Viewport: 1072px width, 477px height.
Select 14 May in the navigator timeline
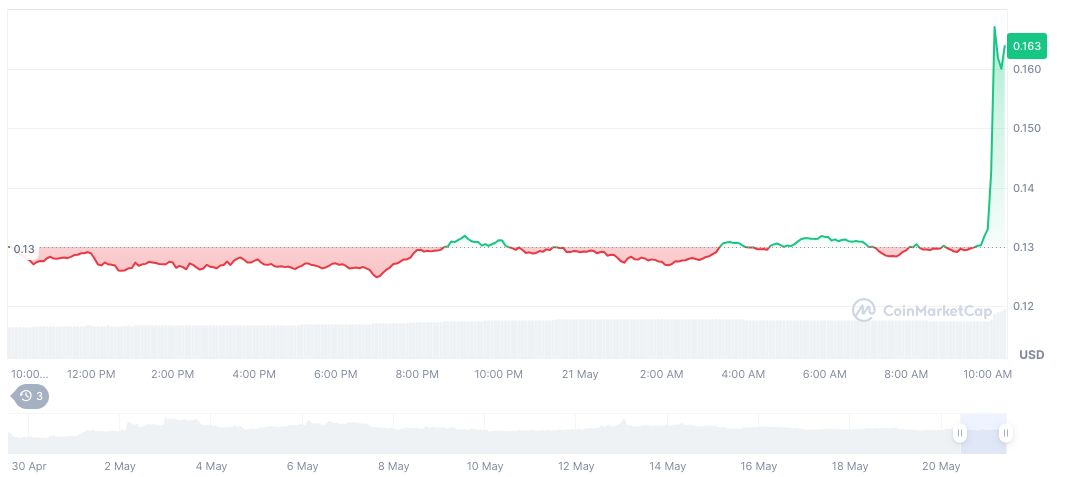pos(667,466)
